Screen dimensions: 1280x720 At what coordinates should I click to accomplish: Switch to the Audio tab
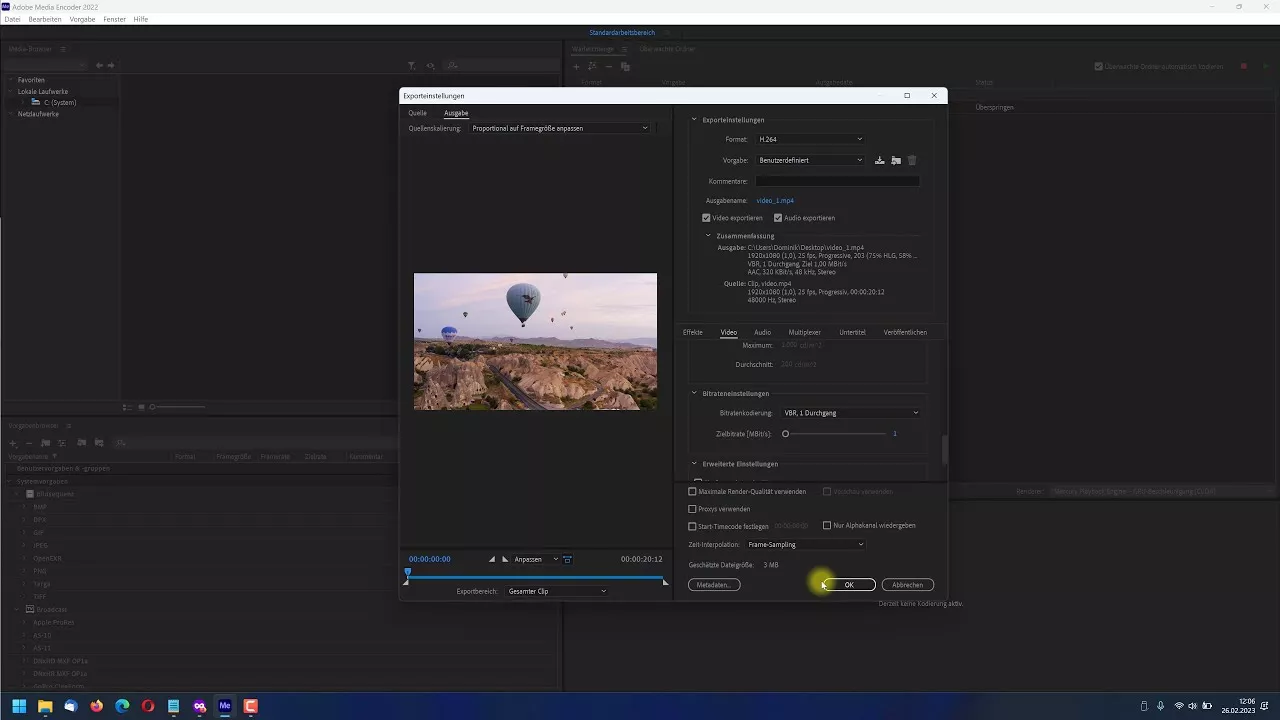click(x=762, y=332)
